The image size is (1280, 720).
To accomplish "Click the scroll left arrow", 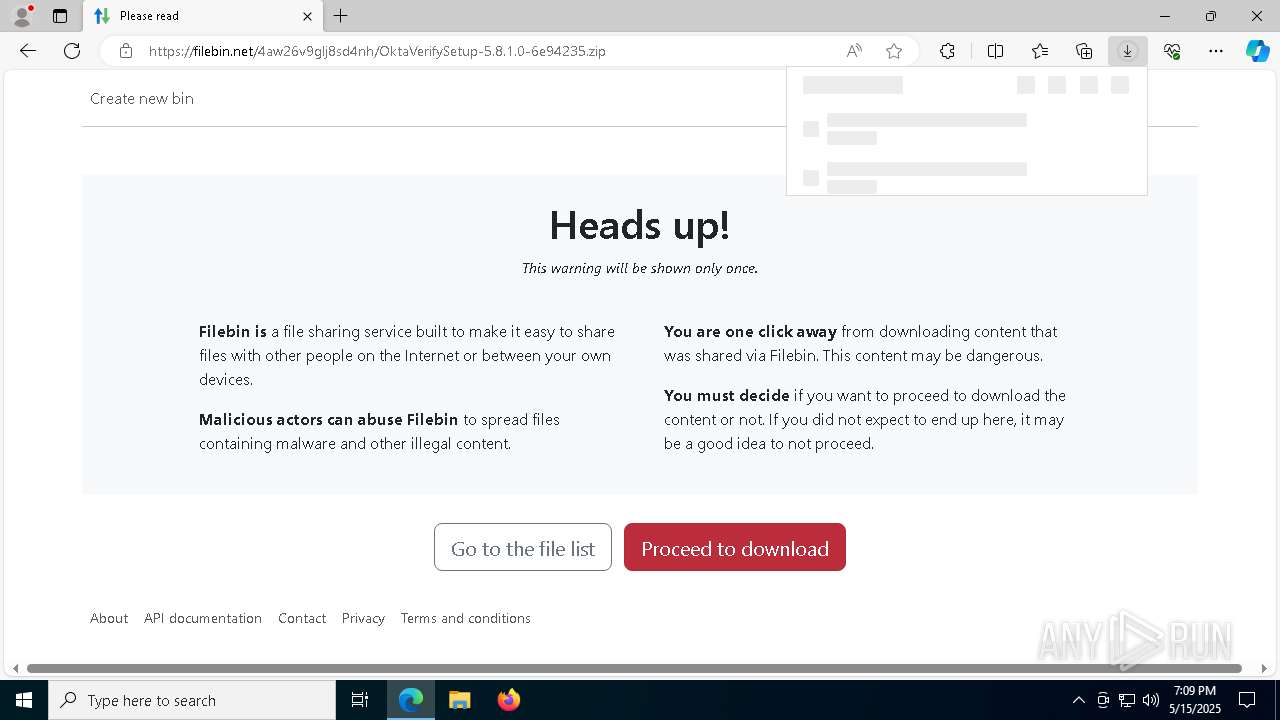I will coord(15,668).
